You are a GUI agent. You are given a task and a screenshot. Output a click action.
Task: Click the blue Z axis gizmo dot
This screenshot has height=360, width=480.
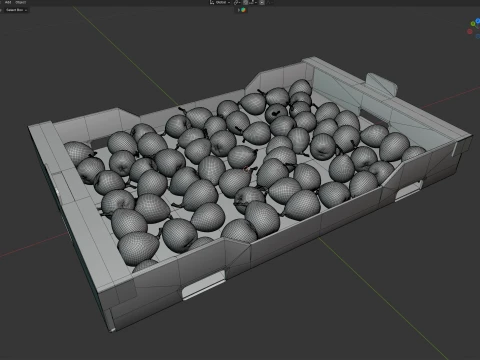pos(478,21)
